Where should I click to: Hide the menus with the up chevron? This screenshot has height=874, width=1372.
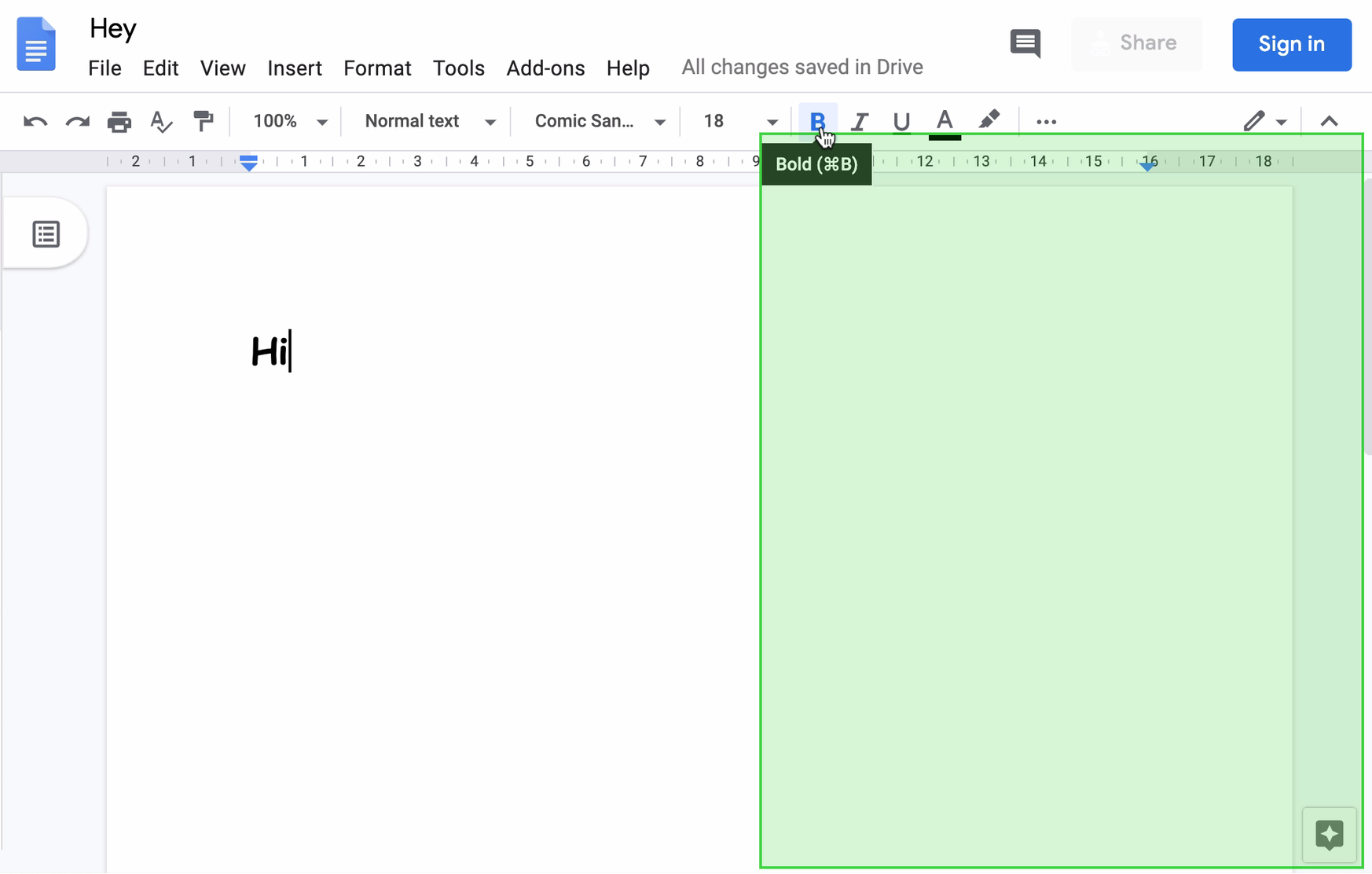[x=1329, y=121]
